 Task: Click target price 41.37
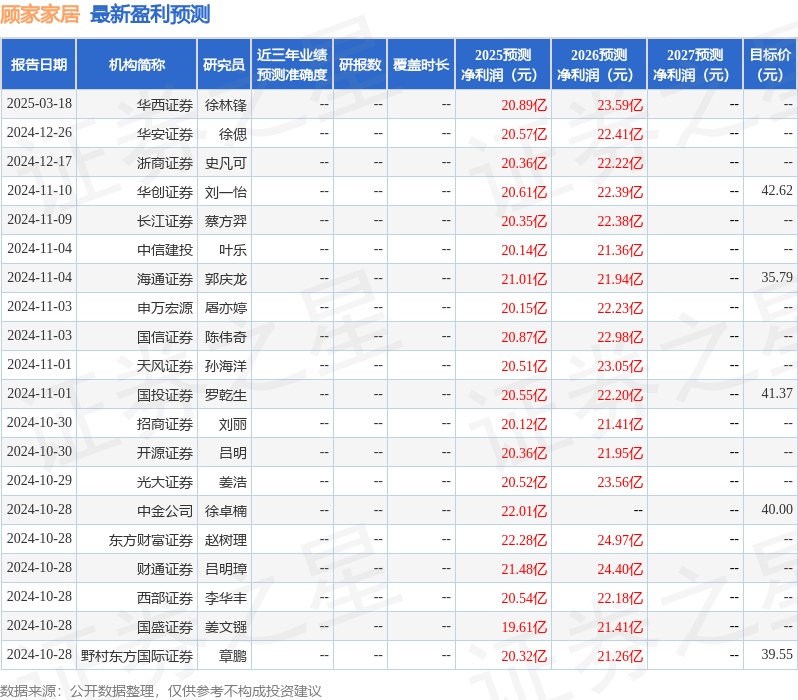pos(777,394)
